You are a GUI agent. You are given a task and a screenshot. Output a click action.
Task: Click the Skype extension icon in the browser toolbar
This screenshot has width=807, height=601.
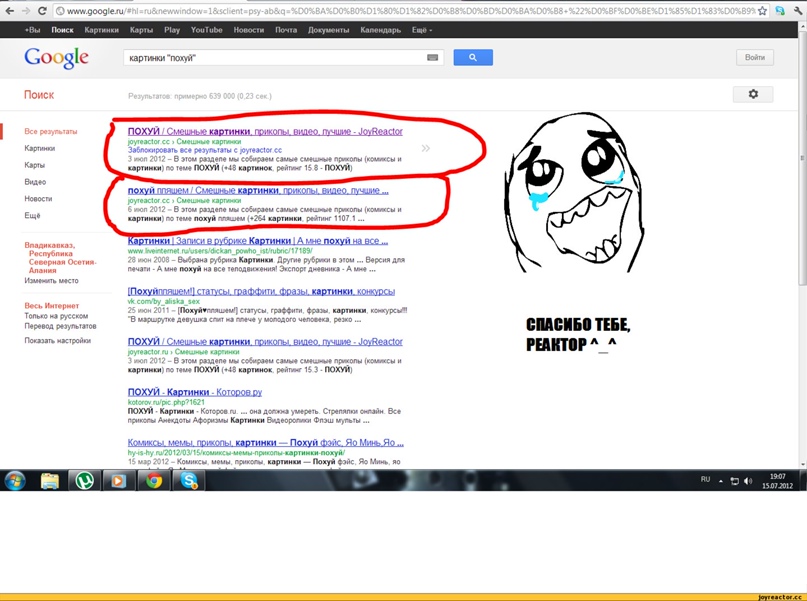pos(780,10)
